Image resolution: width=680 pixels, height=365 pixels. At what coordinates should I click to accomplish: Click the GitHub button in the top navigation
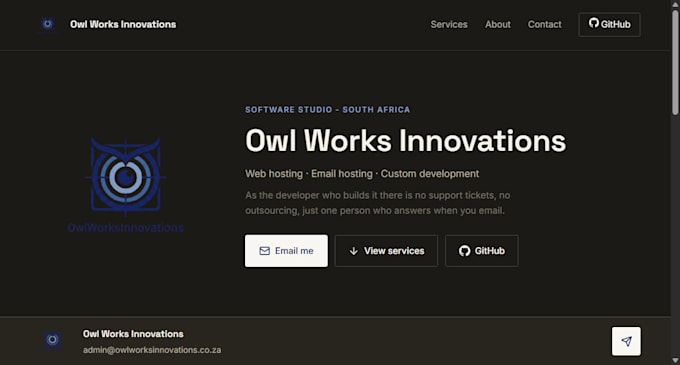pos(609,24)
